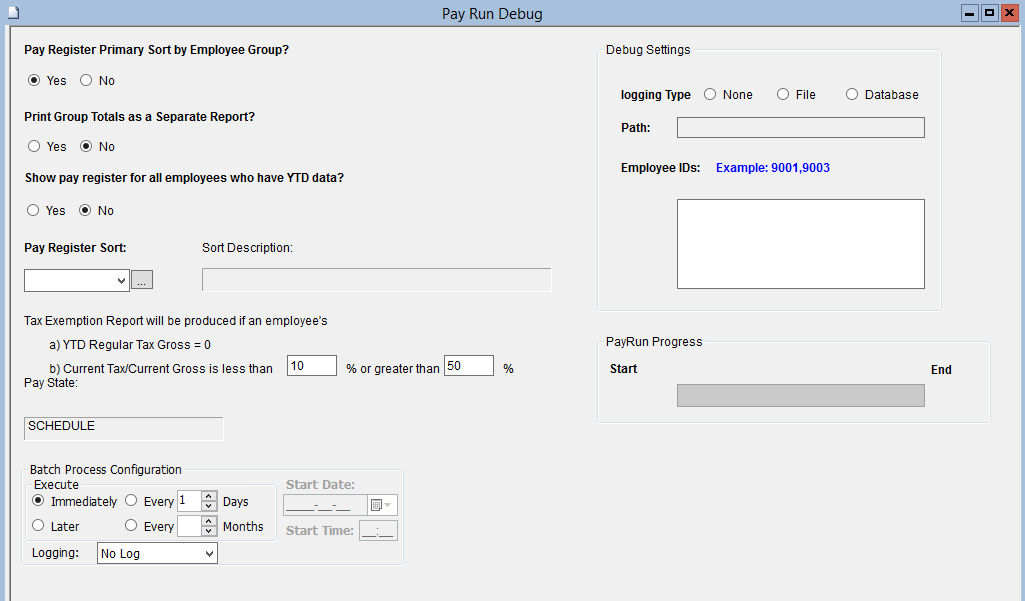1025x601 pixels.
Task: Set logging type to Database
Action: tap(852, 95)
